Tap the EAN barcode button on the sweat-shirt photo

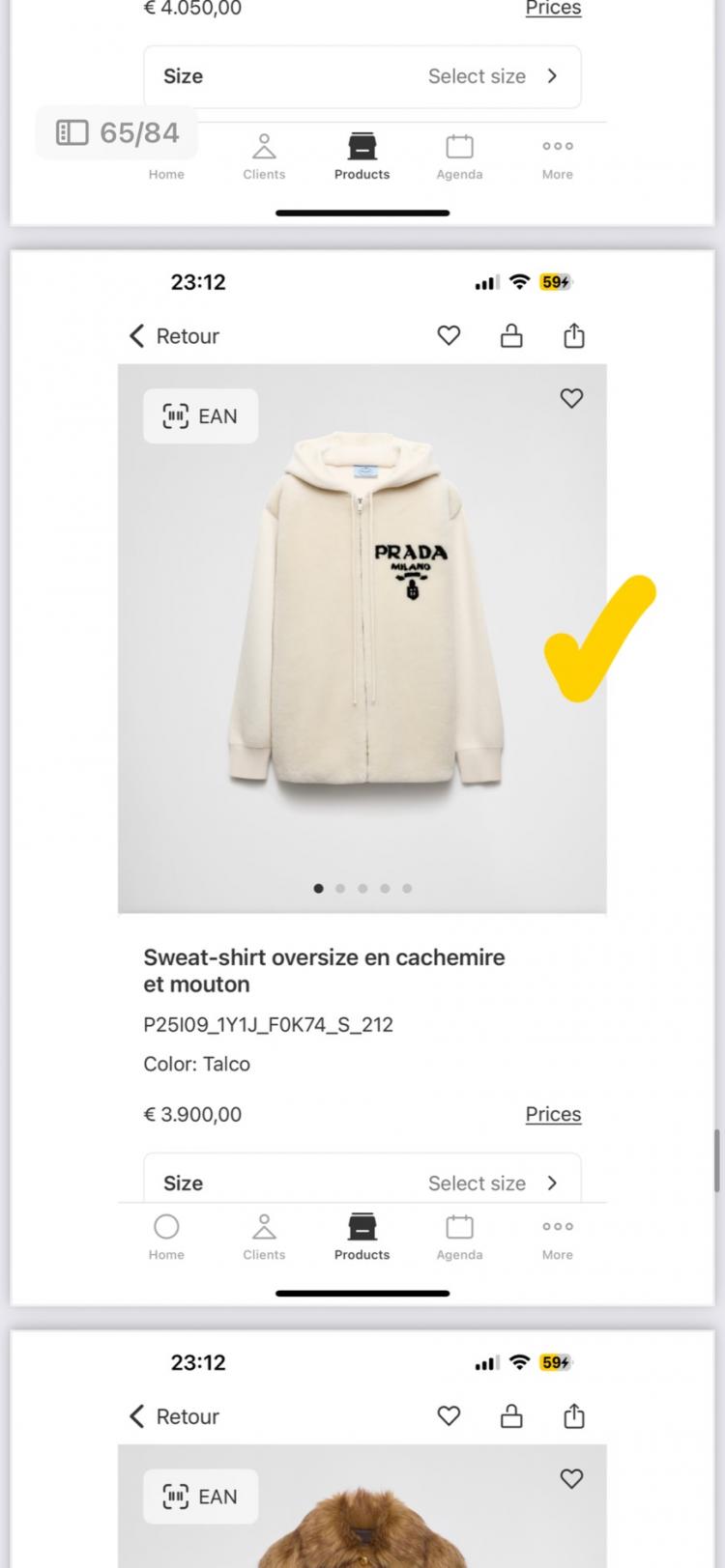(200, 416)
